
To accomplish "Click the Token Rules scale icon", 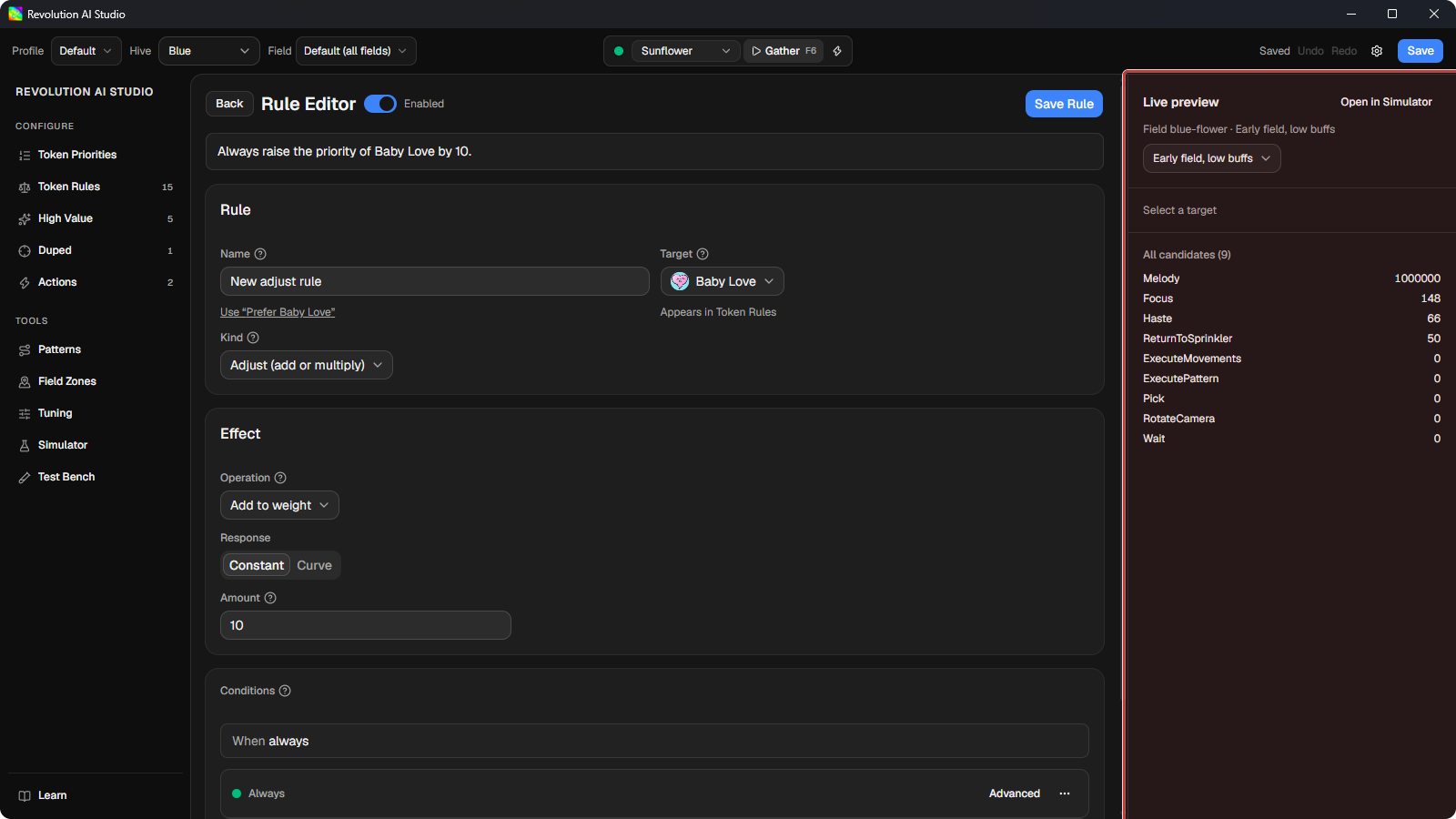I will pos(25,187).
